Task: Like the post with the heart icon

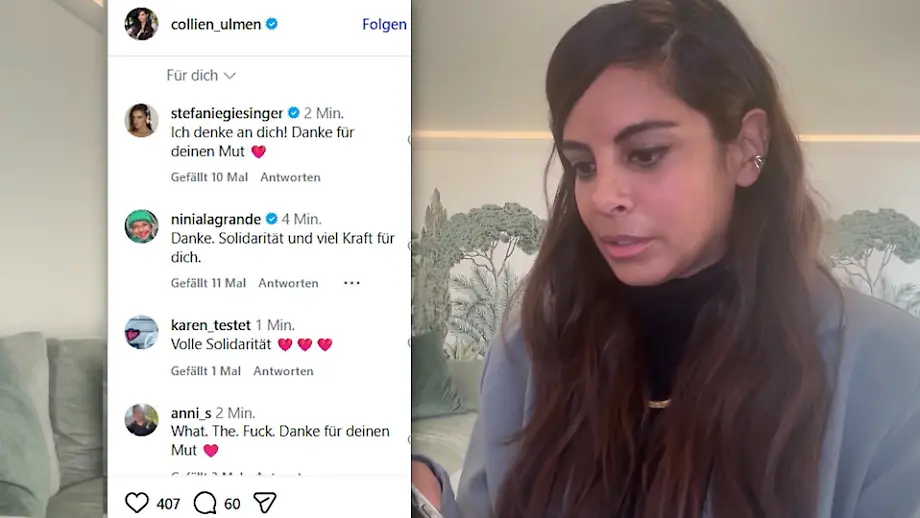Action: coord(137,503)
